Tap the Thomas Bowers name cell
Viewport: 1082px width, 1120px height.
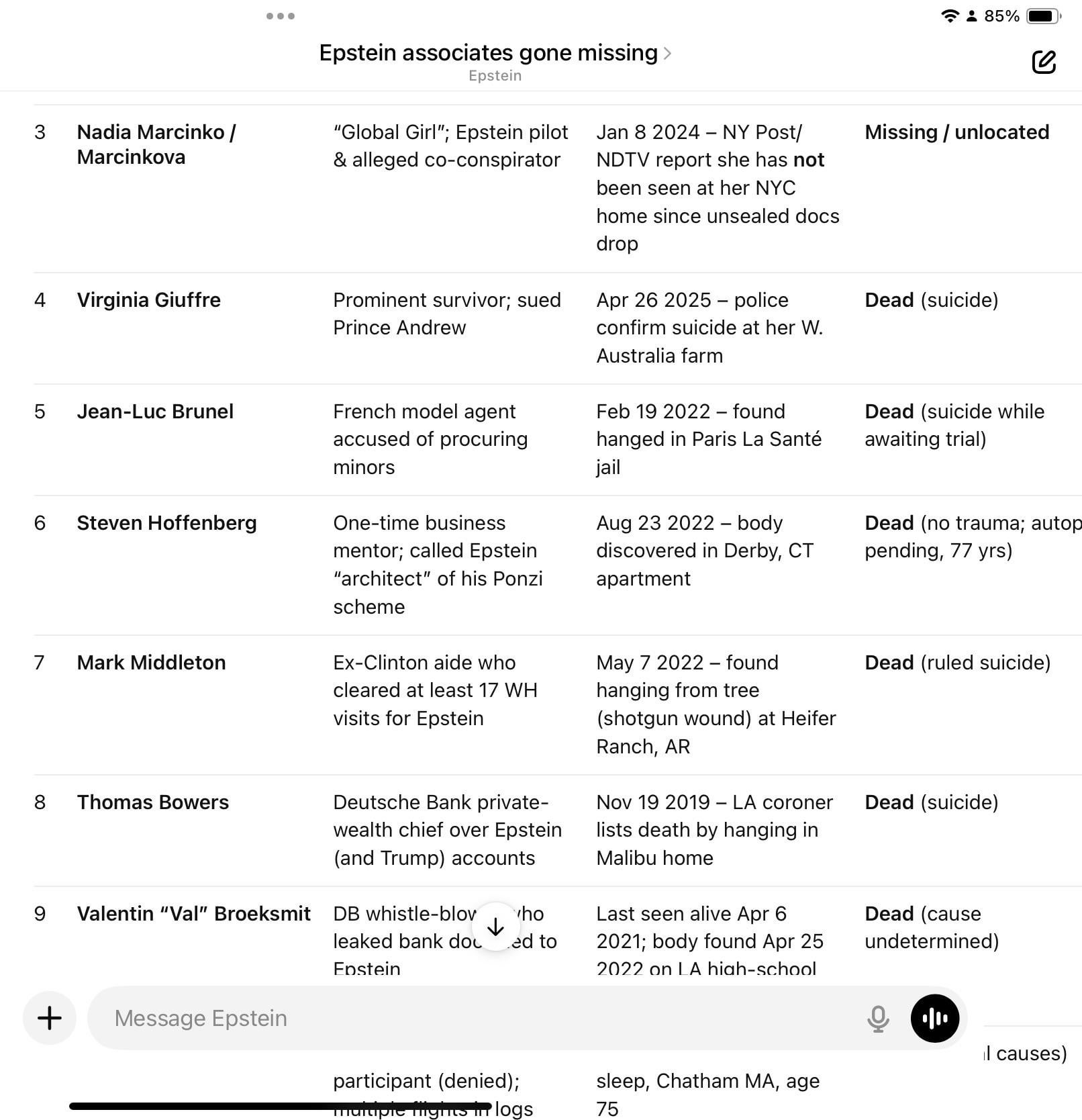tap(152, 802)
